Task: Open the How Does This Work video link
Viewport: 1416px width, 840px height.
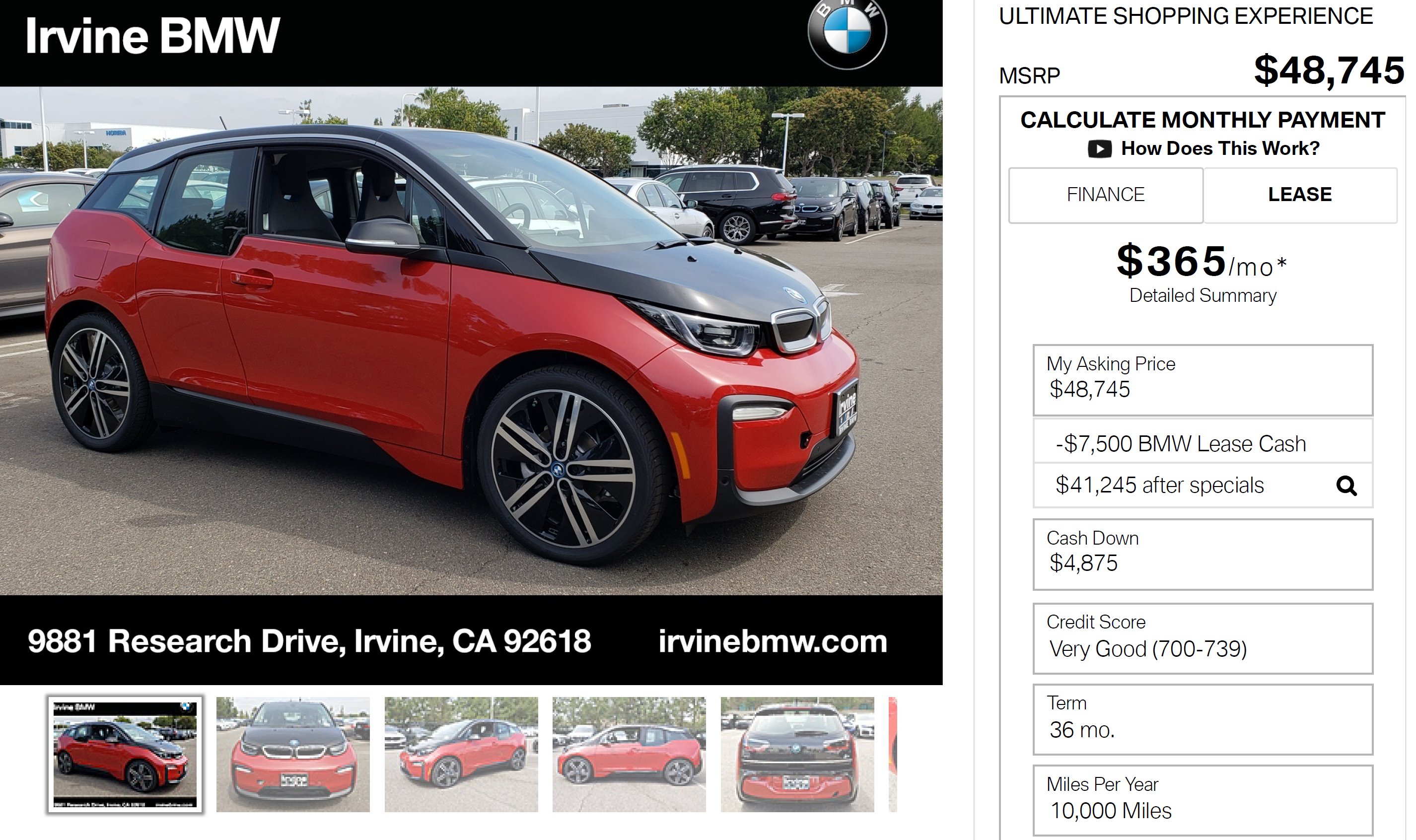Action: click(x=1219, y=148)
